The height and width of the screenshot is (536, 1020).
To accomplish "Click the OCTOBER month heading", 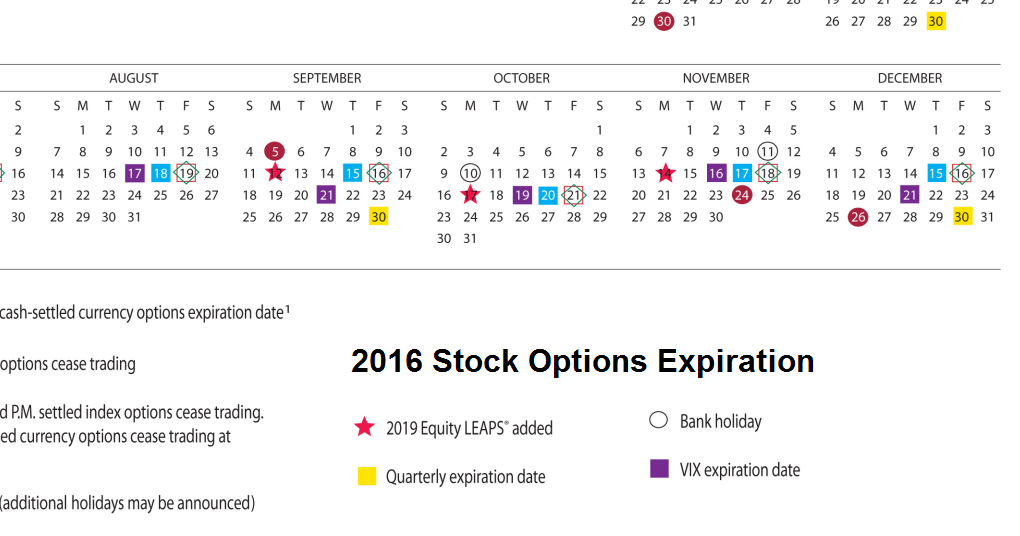I will (521, 78).
